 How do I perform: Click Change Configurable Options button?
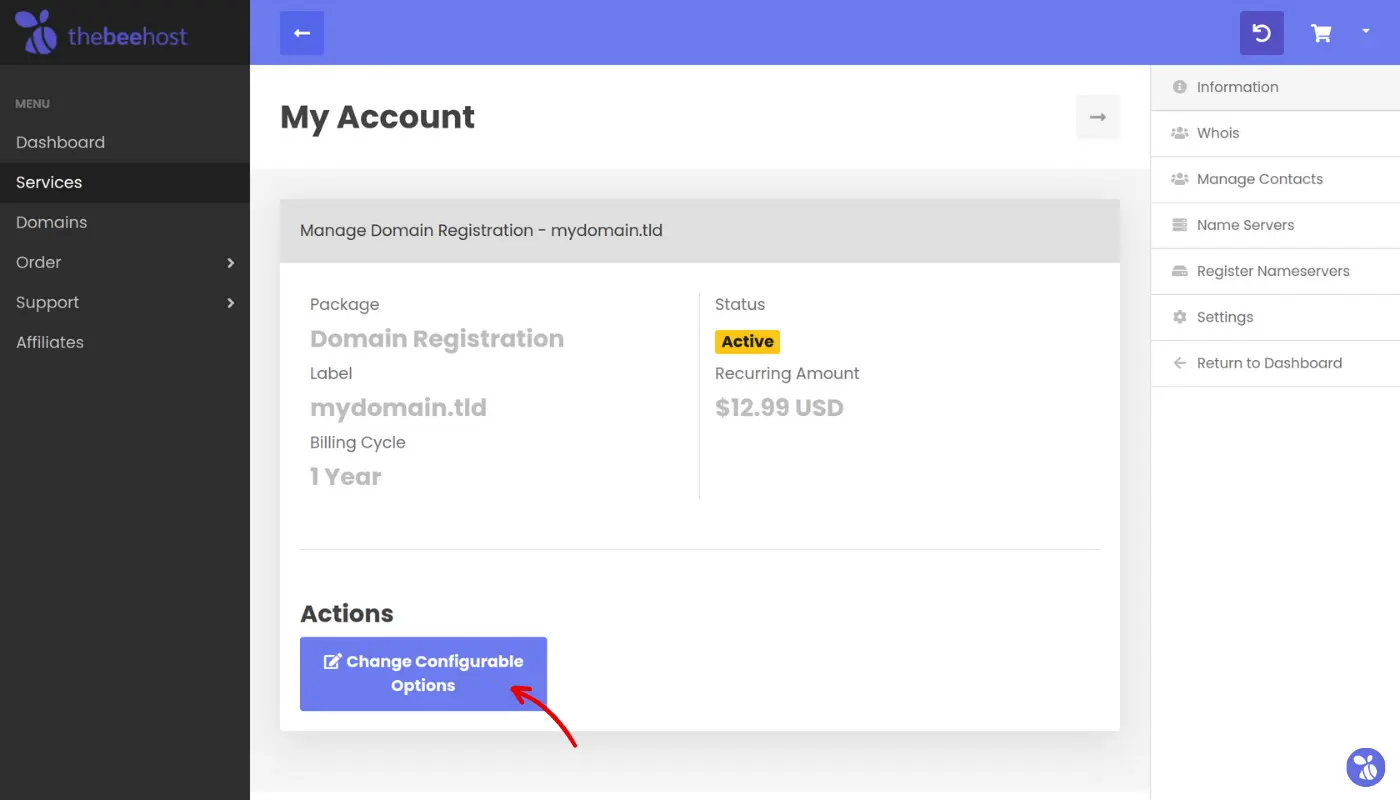(423, 674)
